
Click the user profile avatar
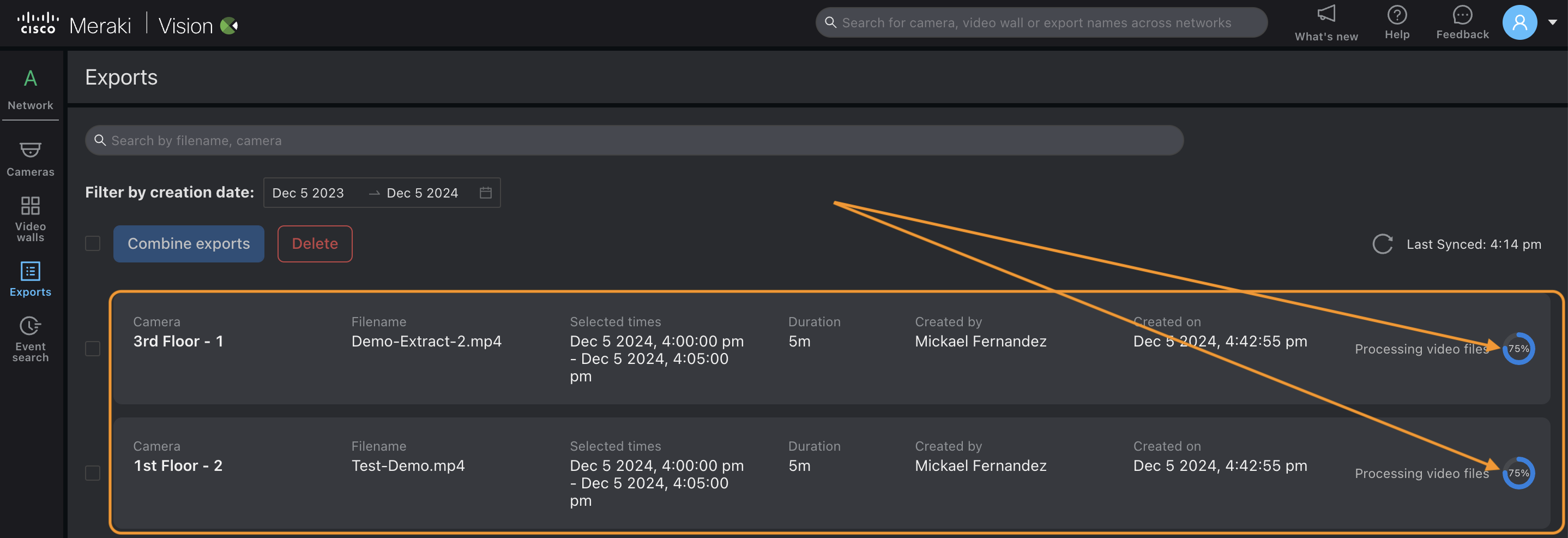(1520, 22)
